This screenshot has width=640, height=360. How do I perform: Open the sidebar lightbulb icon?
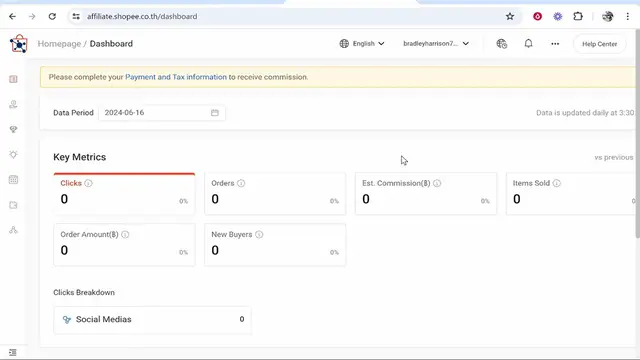click(x=13, y=155)
